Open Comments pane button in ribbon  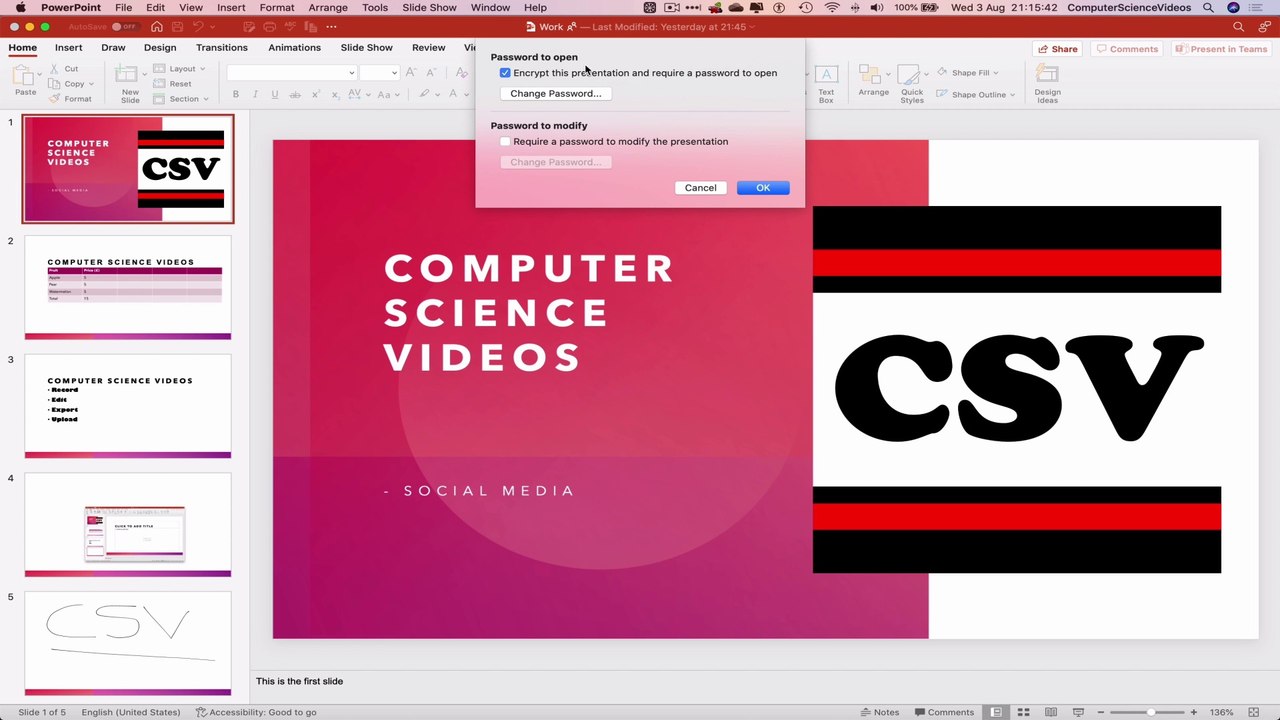tap(1127, 49)
